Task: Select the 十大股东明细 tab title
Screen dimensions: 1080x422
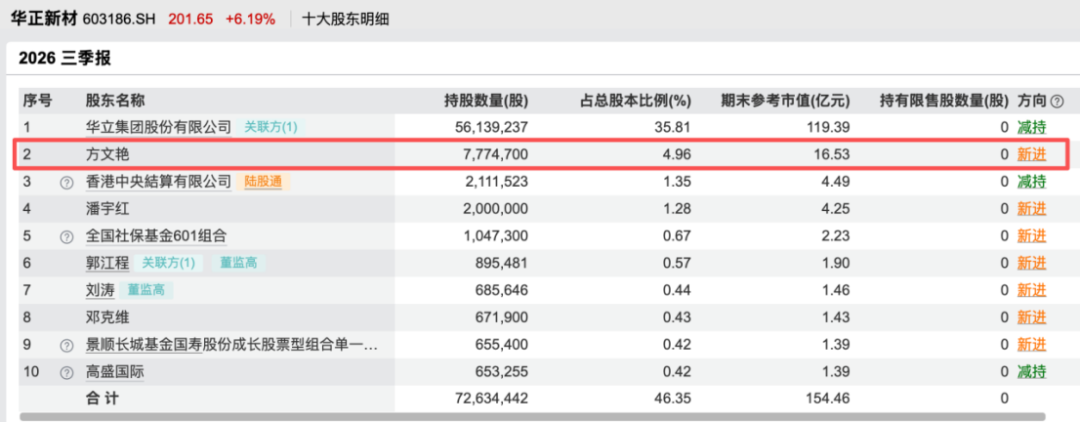Action: [x=346, y=19]
